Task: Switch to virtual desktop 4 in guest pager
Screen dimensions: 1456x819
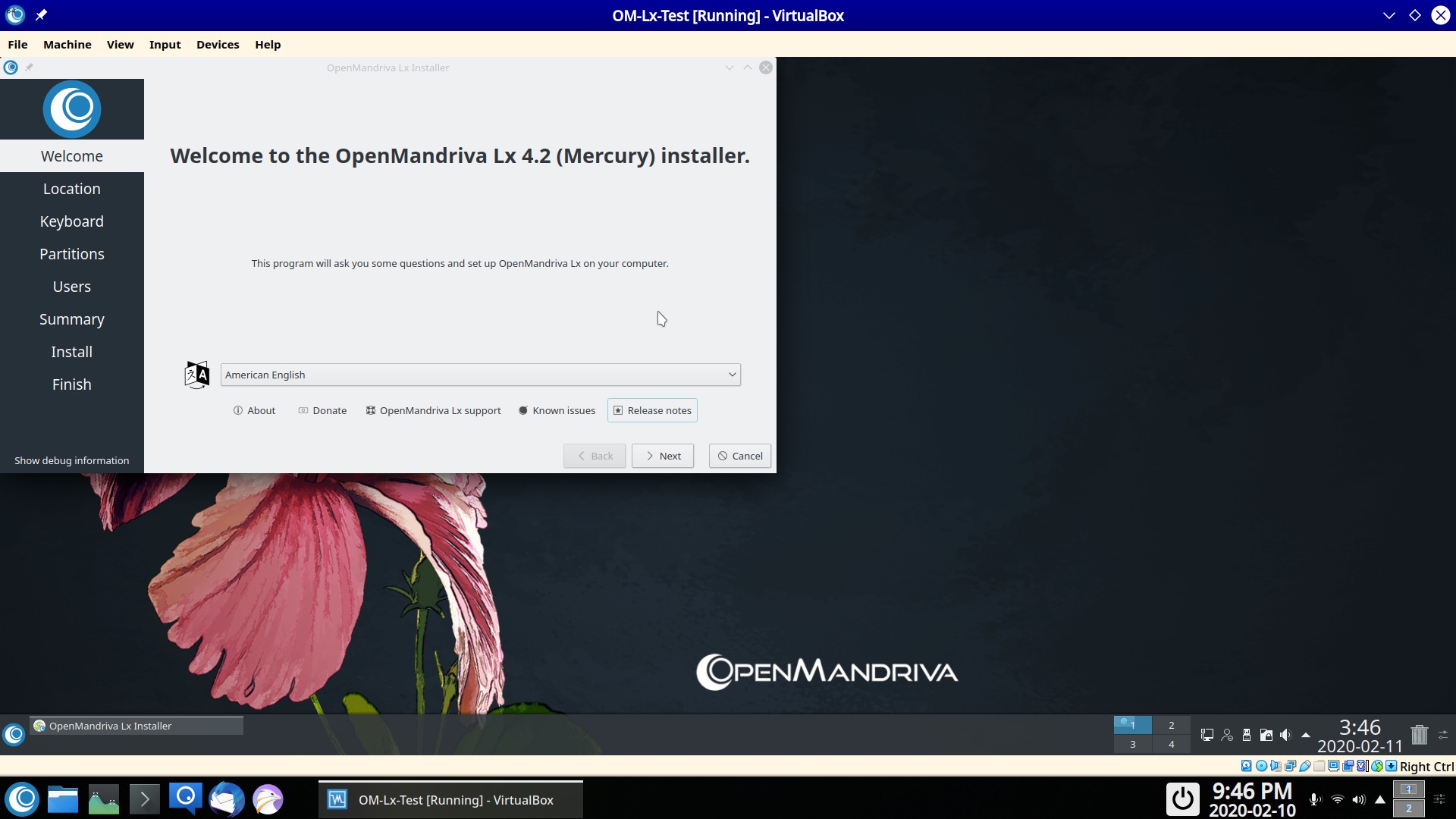Action: (x=1171, y=745)
